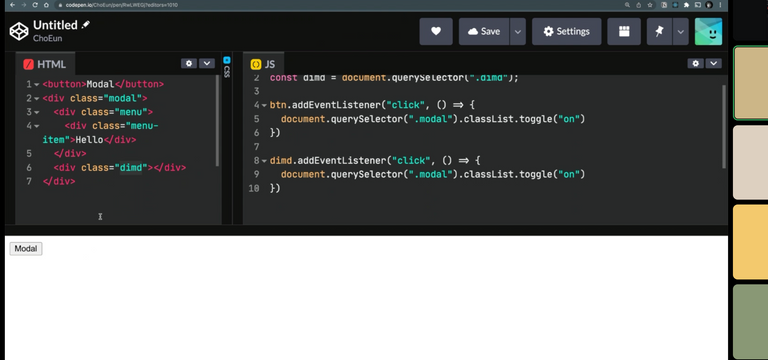Collapse HTML line 4 fold arrow
This screenshot has width=768, height=360.
tap(37, 126)
